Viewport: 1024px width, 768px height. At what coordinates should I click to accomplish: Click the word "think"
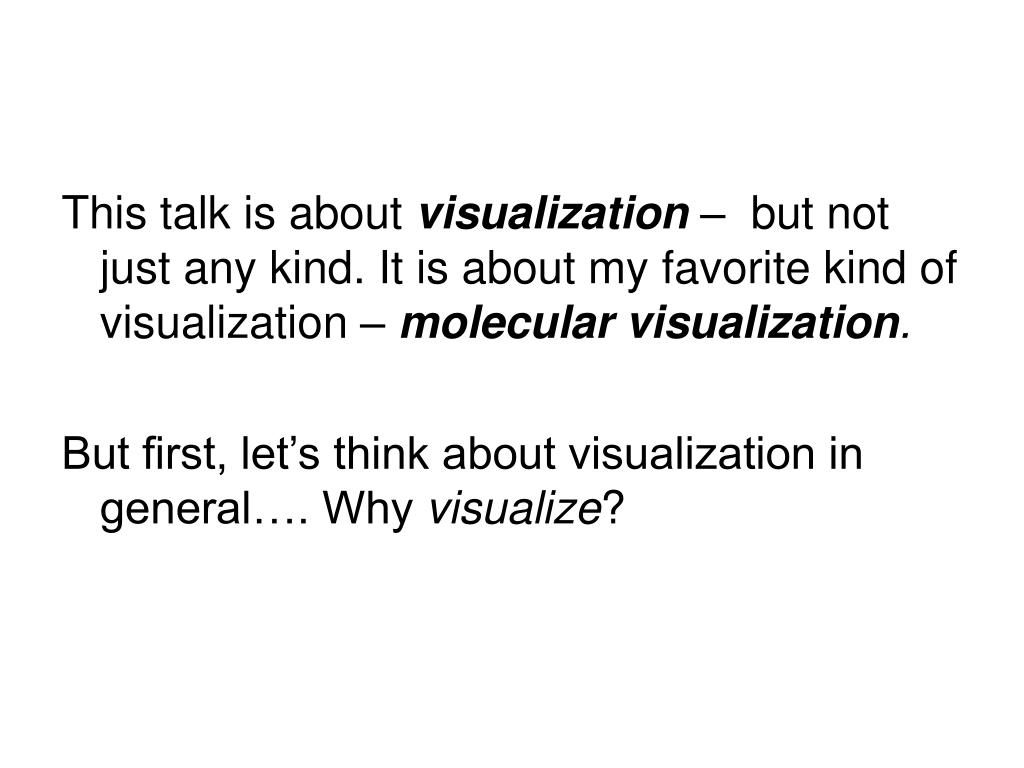click(381, 453)
